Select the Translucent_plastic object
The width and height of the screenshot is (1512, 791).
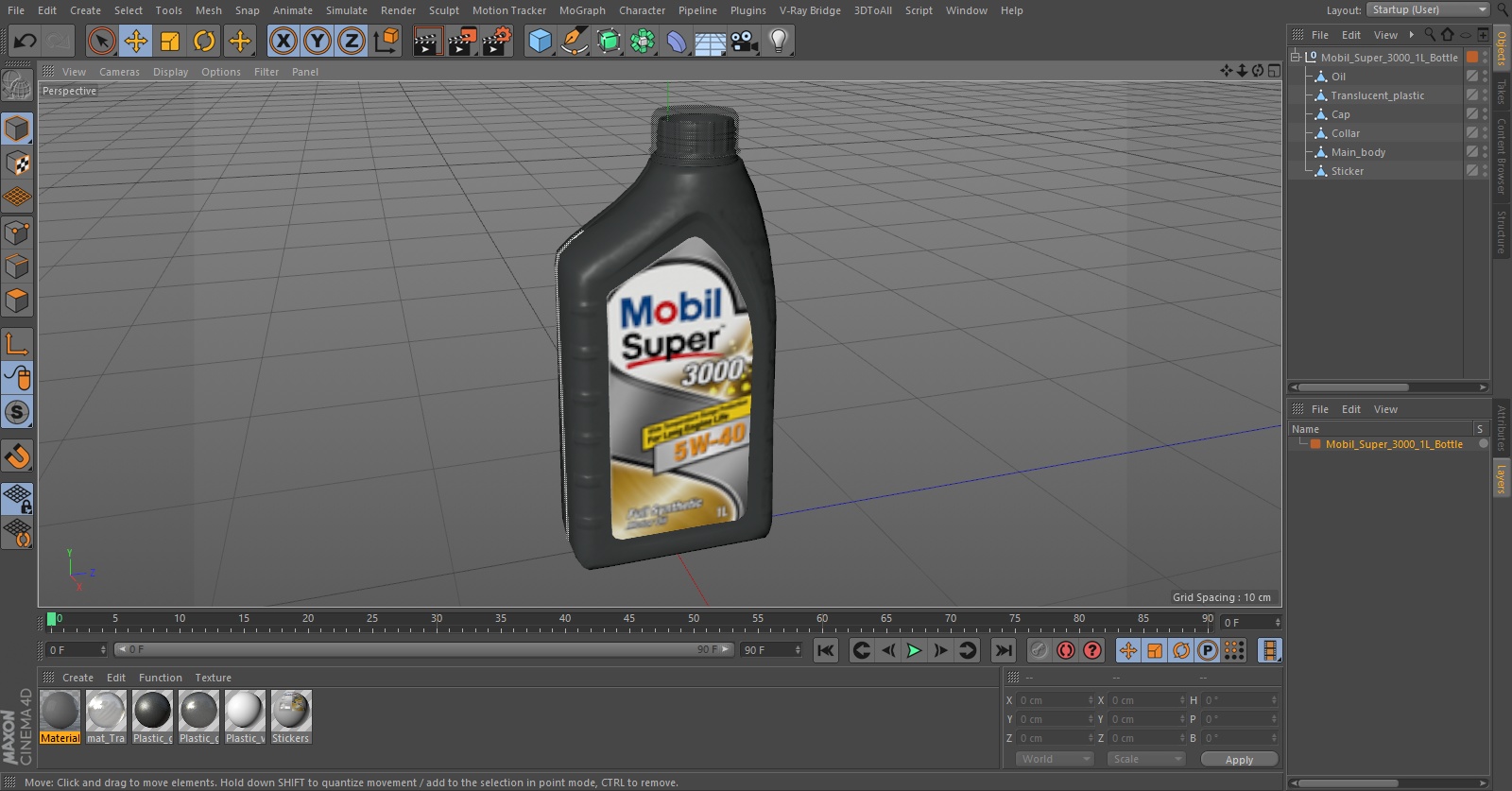tap(1377, 95)
